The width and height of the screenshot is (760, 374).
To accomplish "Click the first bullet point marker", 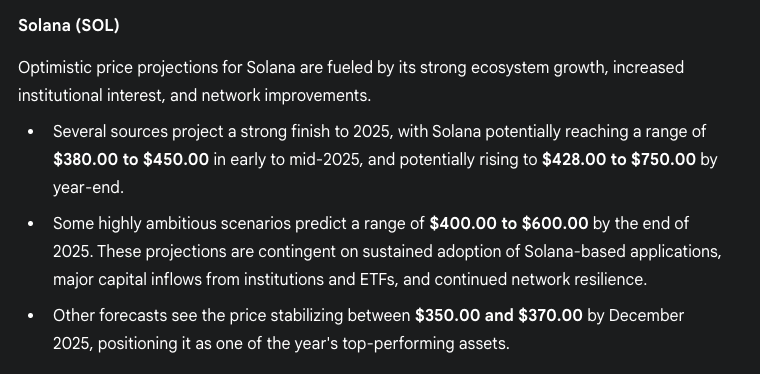I will (31, 132).
